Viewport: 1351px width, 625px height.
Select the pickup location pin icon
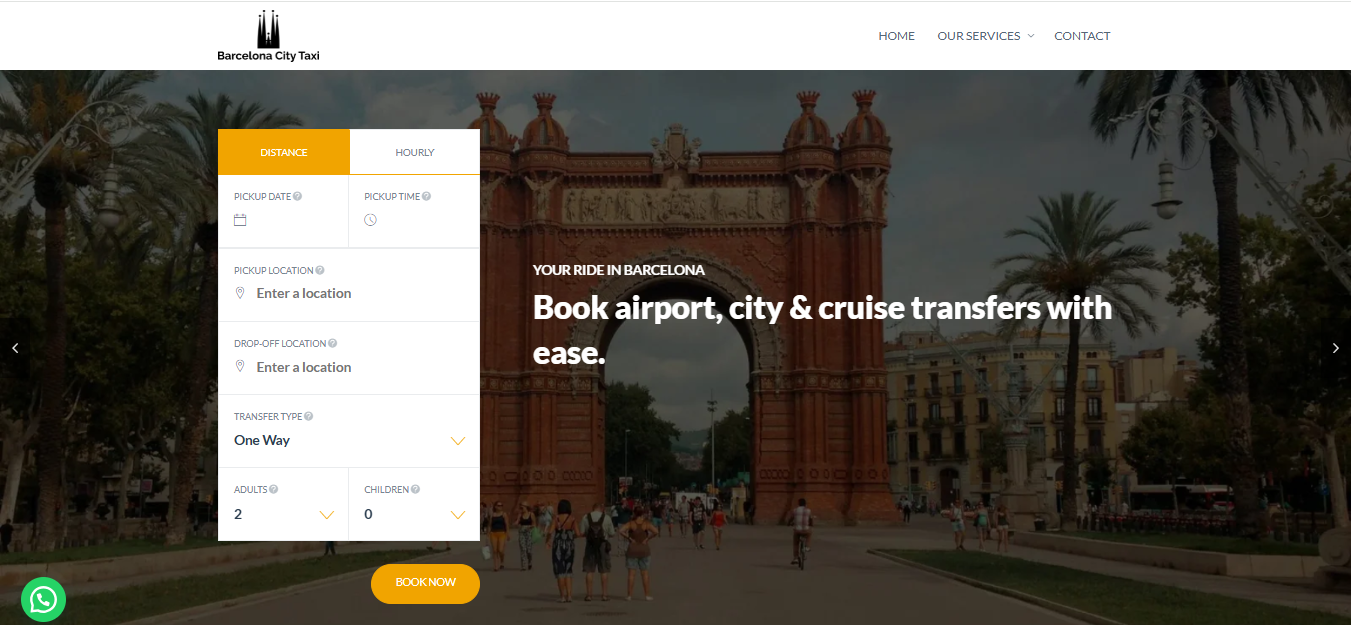pyautogui.click(x=240, y=292)
